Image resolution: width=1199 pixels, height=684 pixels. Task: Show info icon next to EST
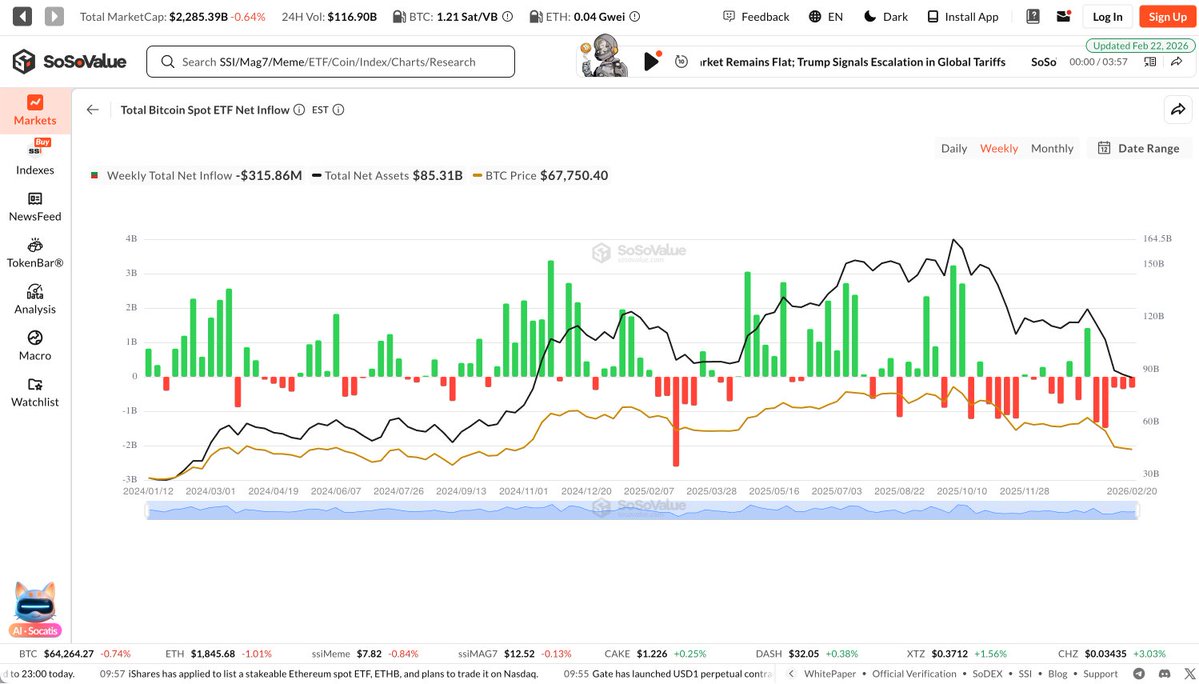338,109
